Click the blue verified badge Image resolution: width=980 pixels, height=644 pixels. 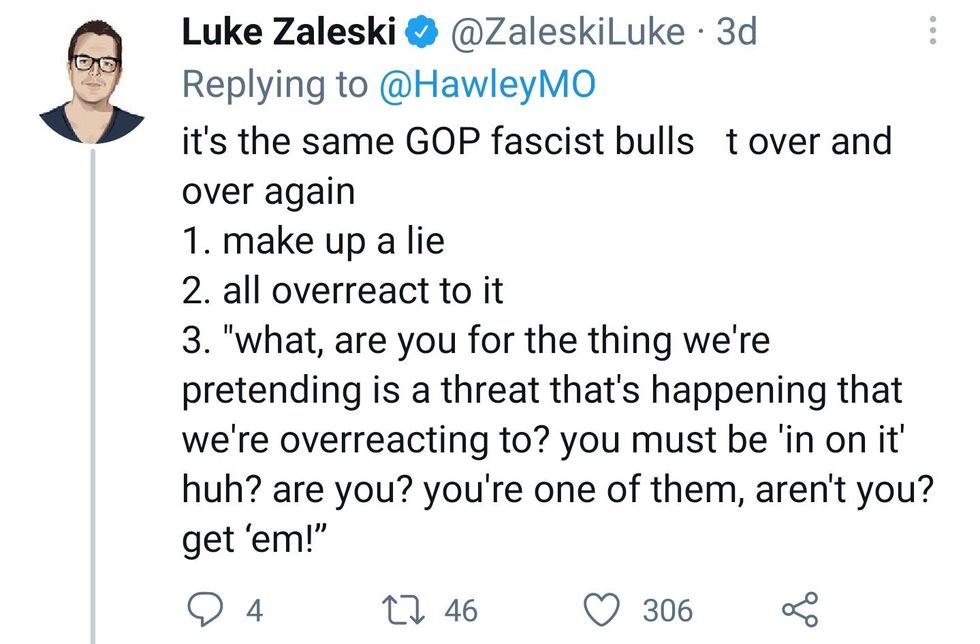(423, 33)
